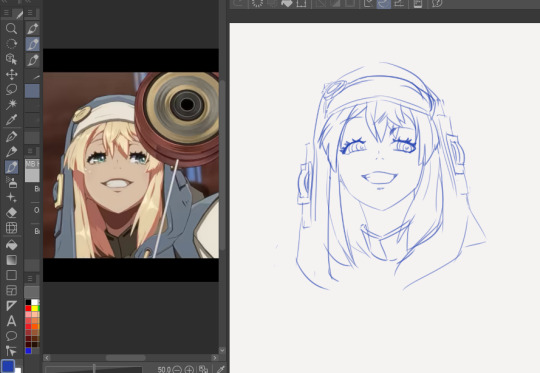The image size is (540, 373).
Task: Pick the large blue-gray swatch under sub tools
Action: pyautogui.click(x=32, y=91)
